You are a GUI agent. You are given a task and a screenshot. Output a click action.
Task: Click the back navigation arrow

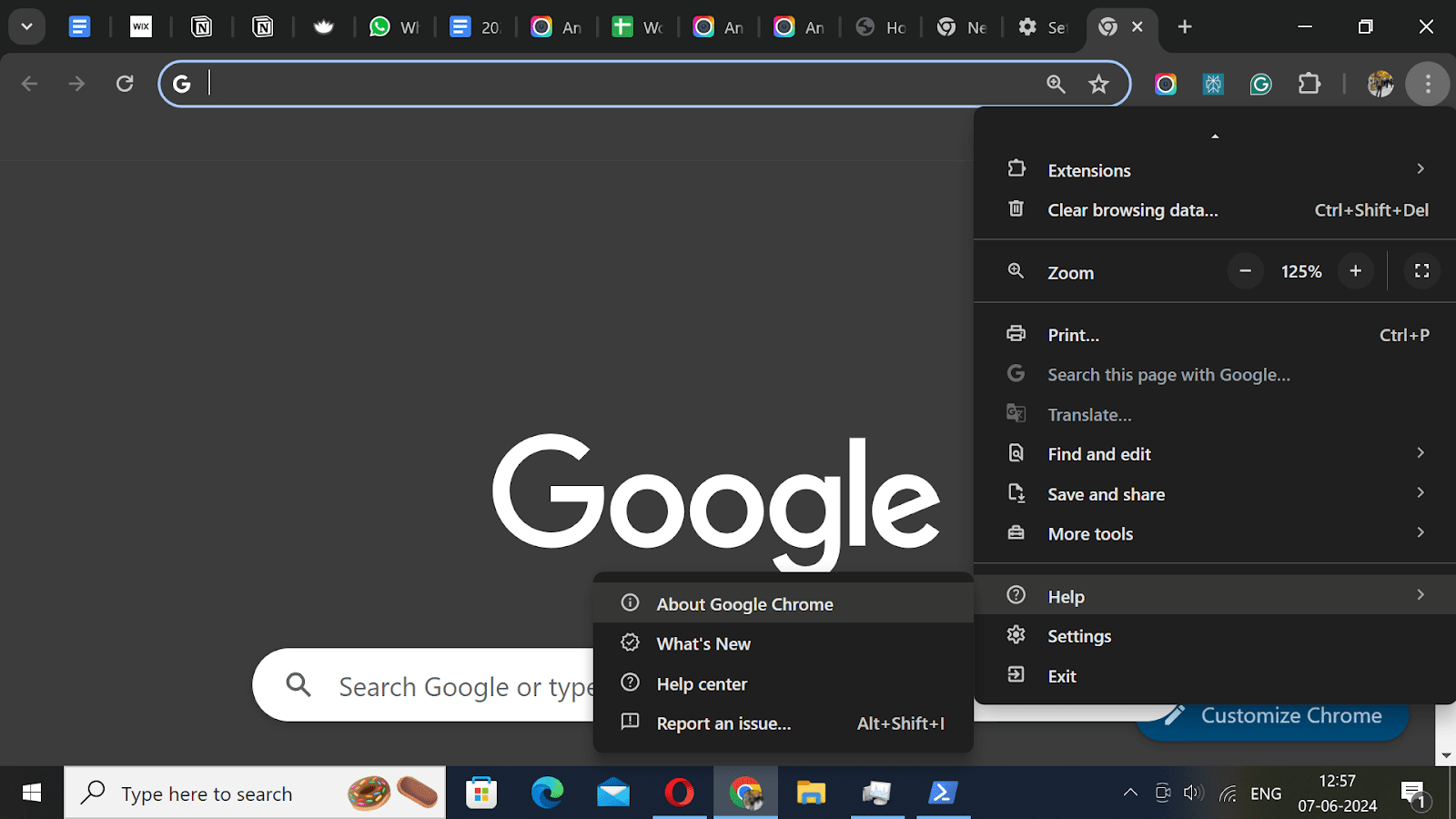pyautogui.click(x=29, y=83)
